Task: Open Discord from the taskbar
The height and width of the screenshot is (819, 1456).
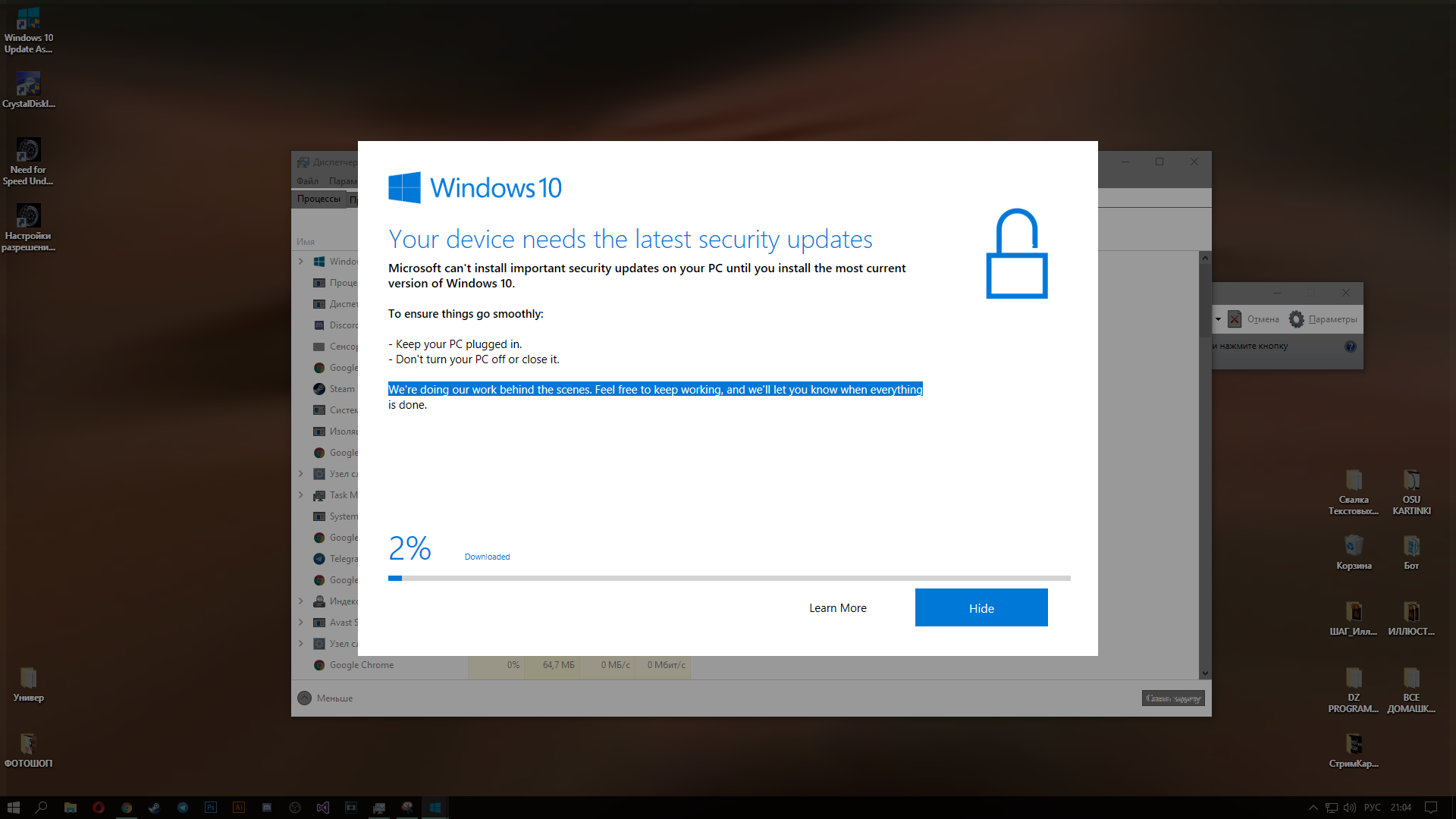Action: (267, 808)
